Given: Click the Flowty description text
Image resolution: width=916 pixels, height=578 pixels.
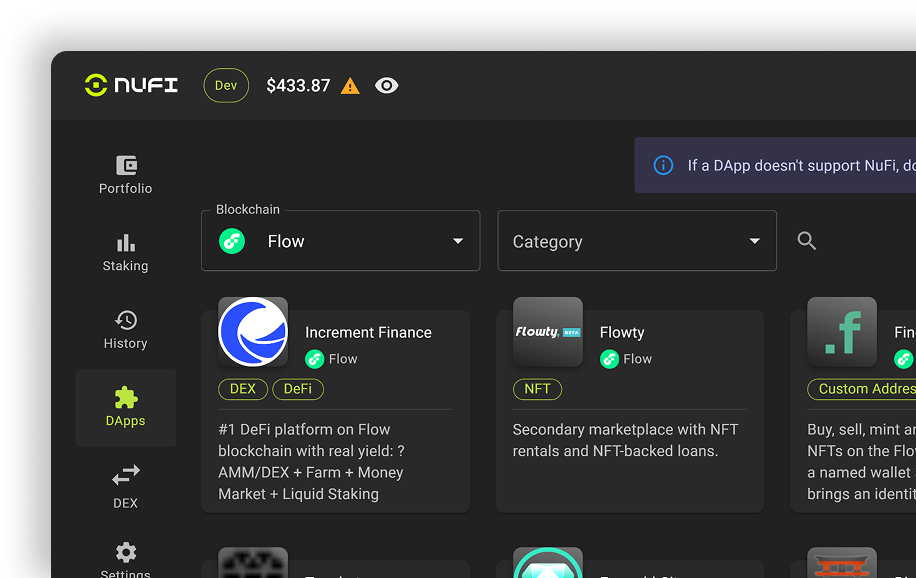Looking at the screenshot, I should click(626, 440).
